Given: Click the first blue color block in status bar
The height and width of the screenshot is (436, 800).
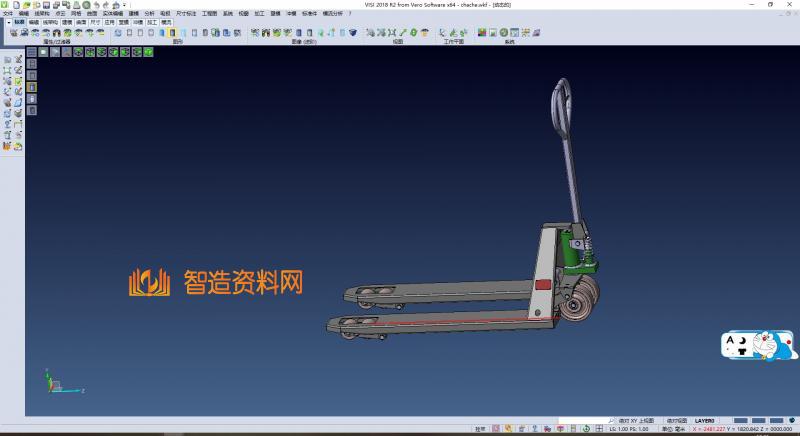Looking at the screenshot, I should pyautogui.click(x=740, y=421).
